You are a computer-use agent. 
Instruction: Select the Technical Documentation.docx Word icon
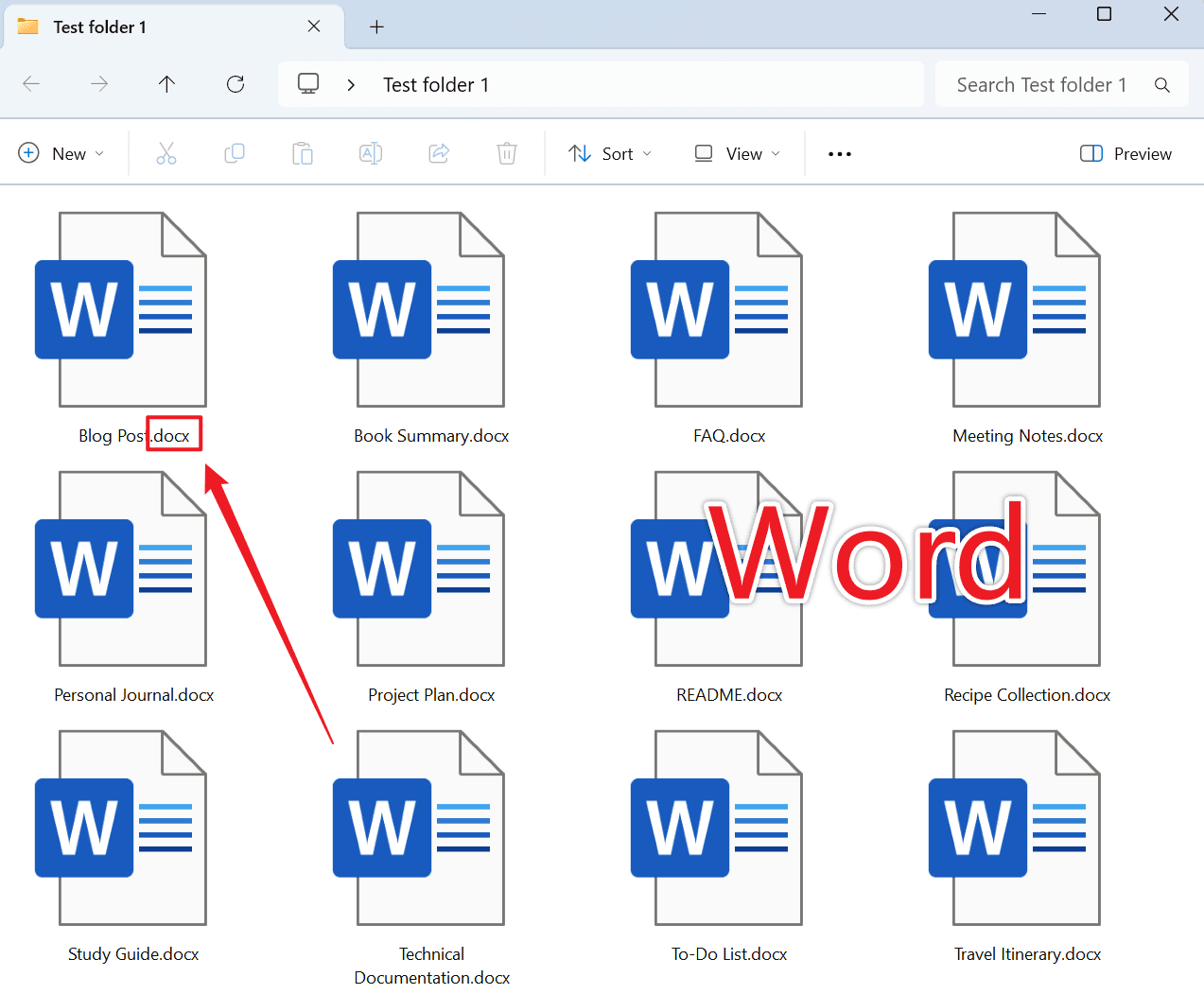tap(419, 828)
